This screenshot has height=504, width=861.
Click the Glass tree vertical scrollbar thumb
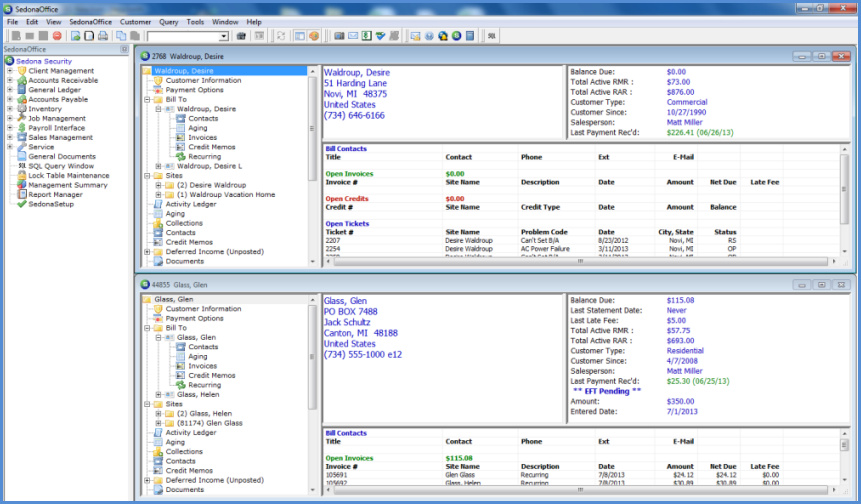[x=312, y=357]
